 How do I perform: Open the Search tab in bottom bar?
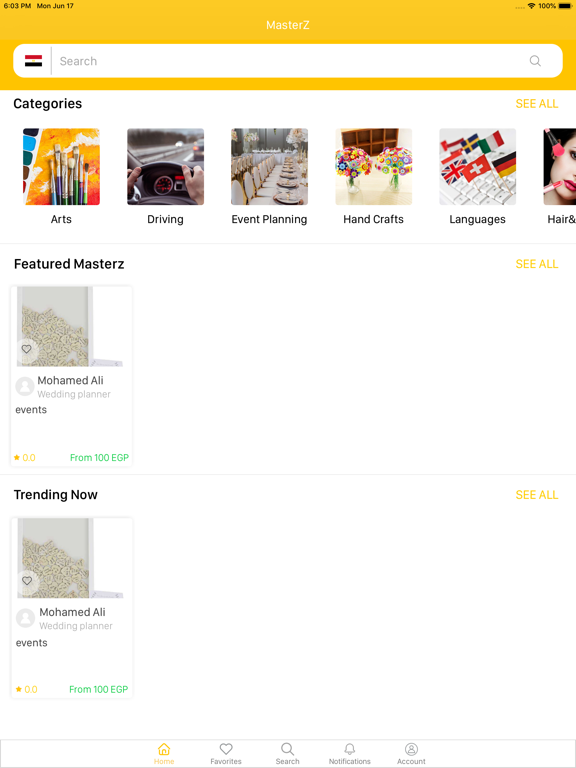pos(288,753)
